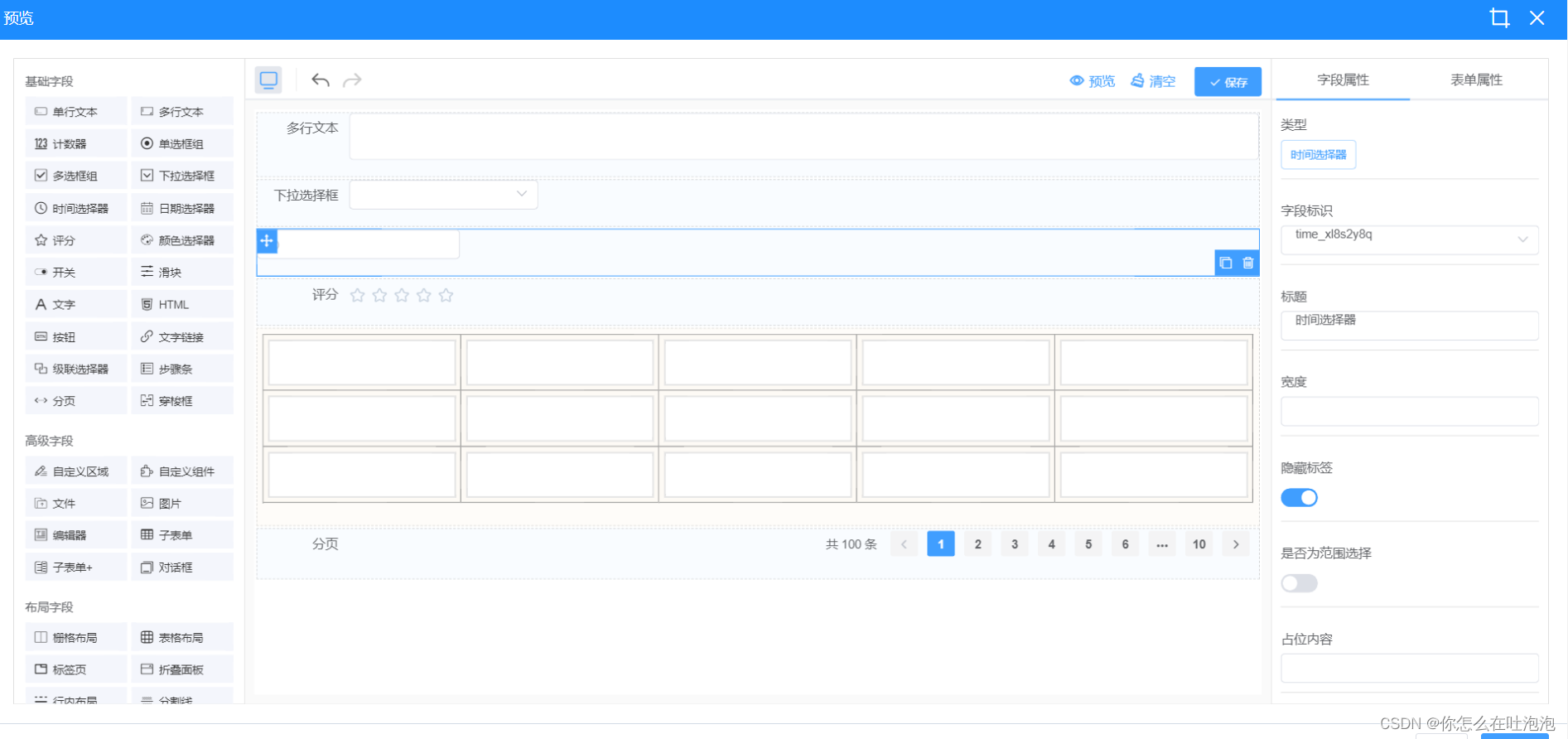
Task: Go to pagination page 5
Action: pos(1088,544)
